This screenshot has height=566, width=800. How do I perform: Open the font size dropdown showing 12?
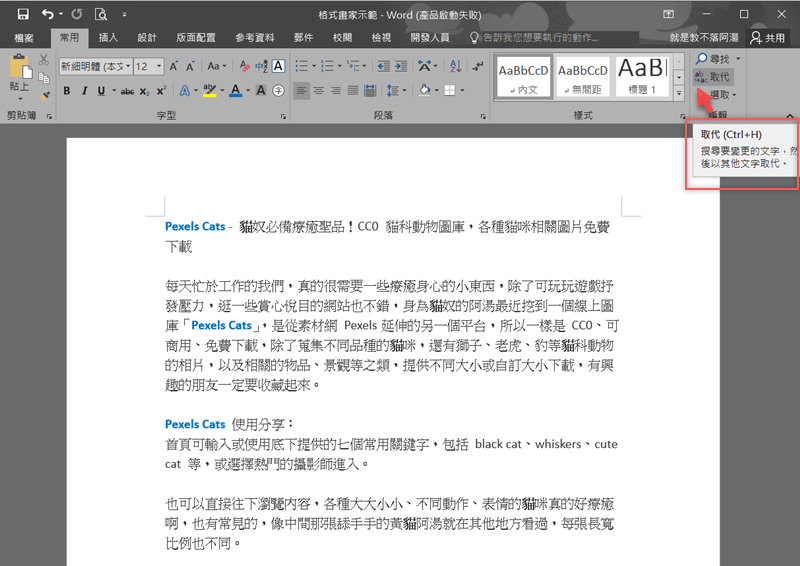pos(148,66)
